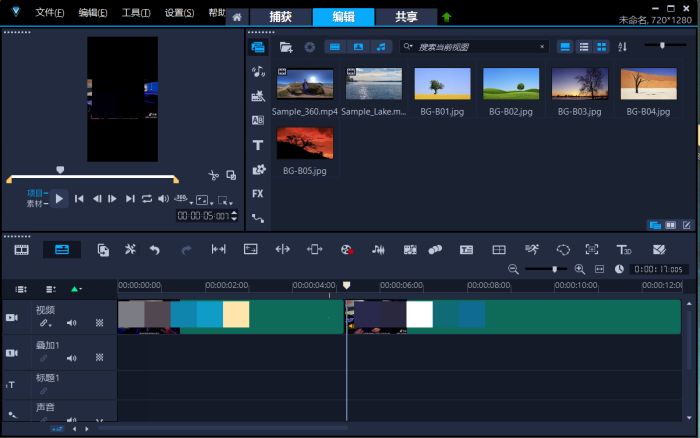Screen dimensions: 700x438
Task: Switch library to list view
Action: pos(583,47)
